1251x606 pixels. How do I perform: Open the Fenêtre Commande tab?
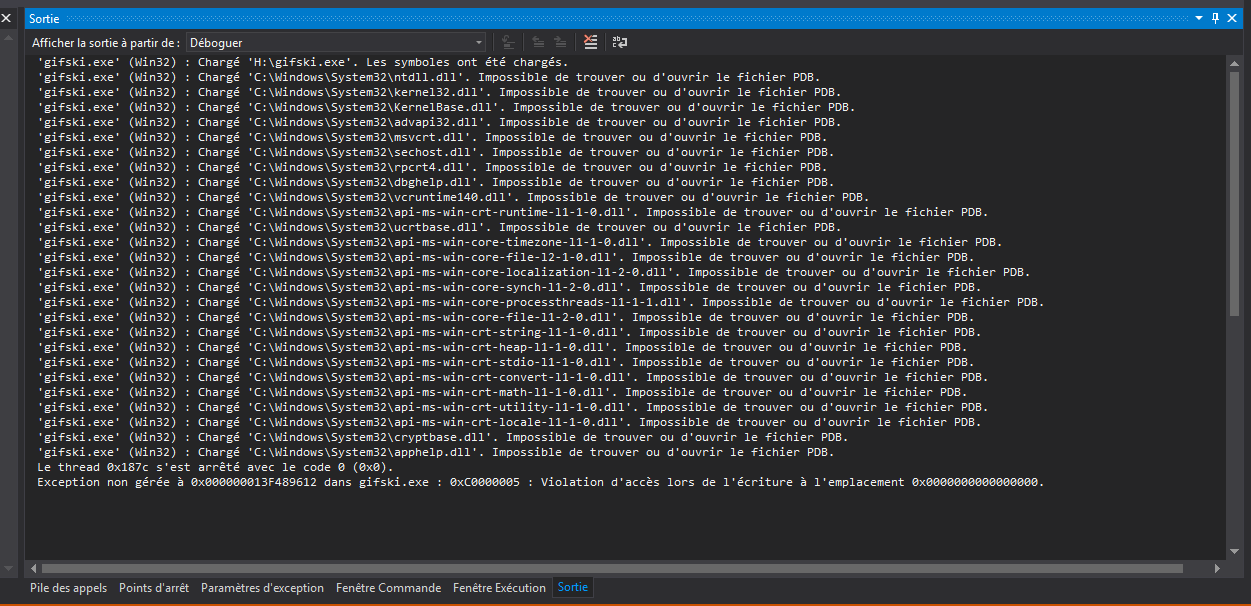tap(388, 588)
